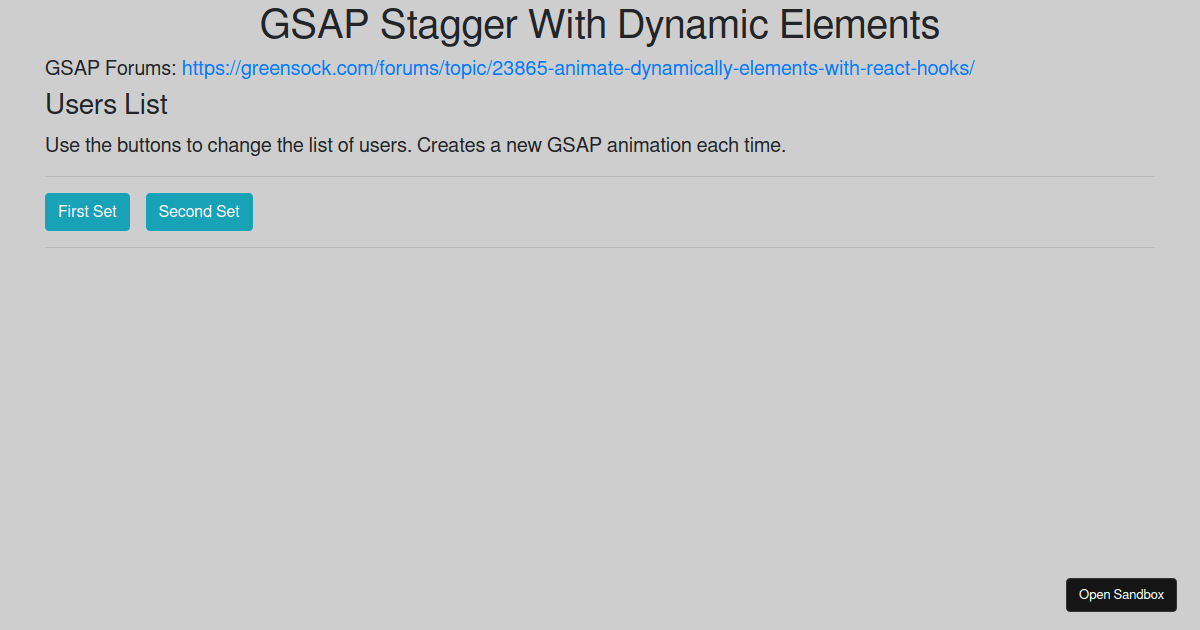Screen dimensions: 1200x630
Task: Click the First Set button
Action: click(87, 212)
